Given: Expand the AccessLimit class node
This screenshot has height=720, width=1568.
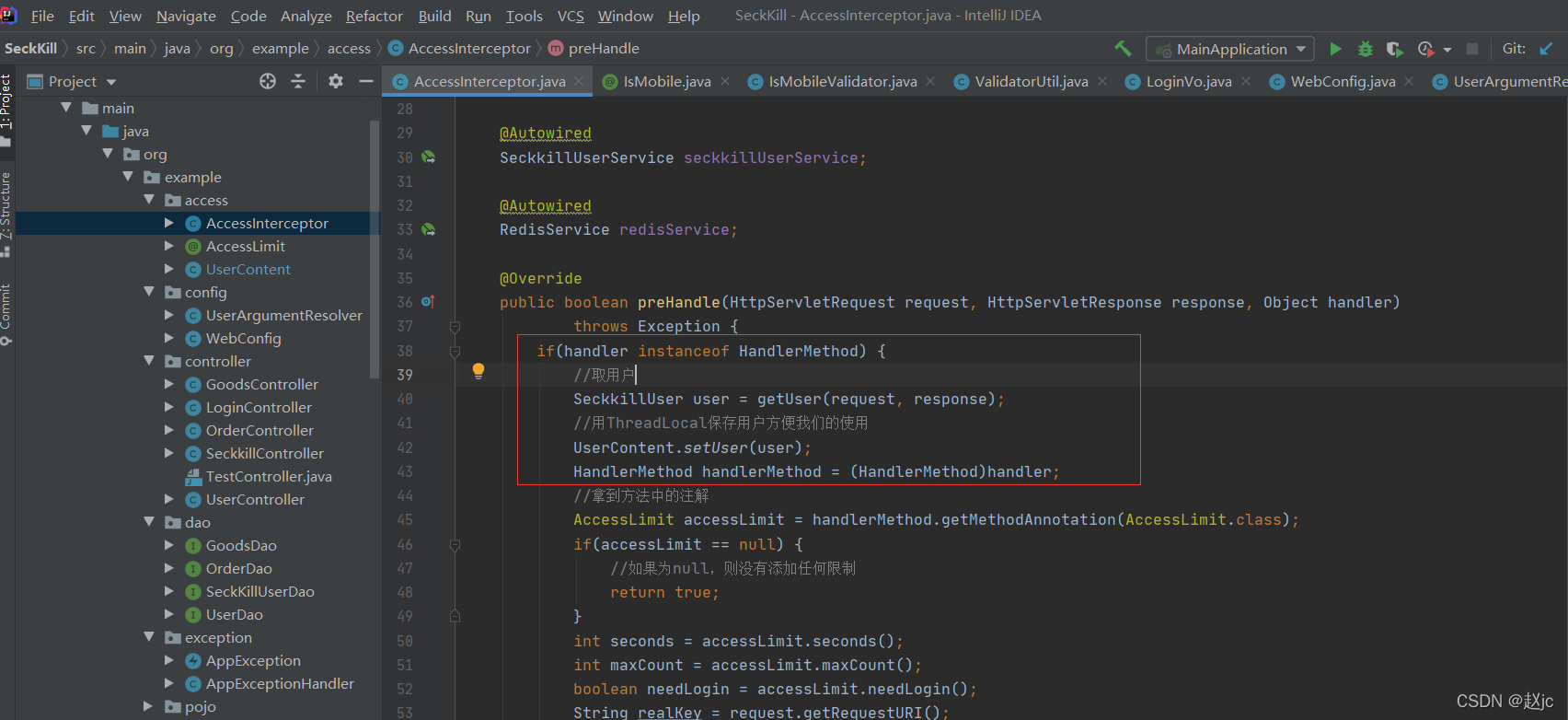Looking at the screenshot, I should (x=169, y=246).
